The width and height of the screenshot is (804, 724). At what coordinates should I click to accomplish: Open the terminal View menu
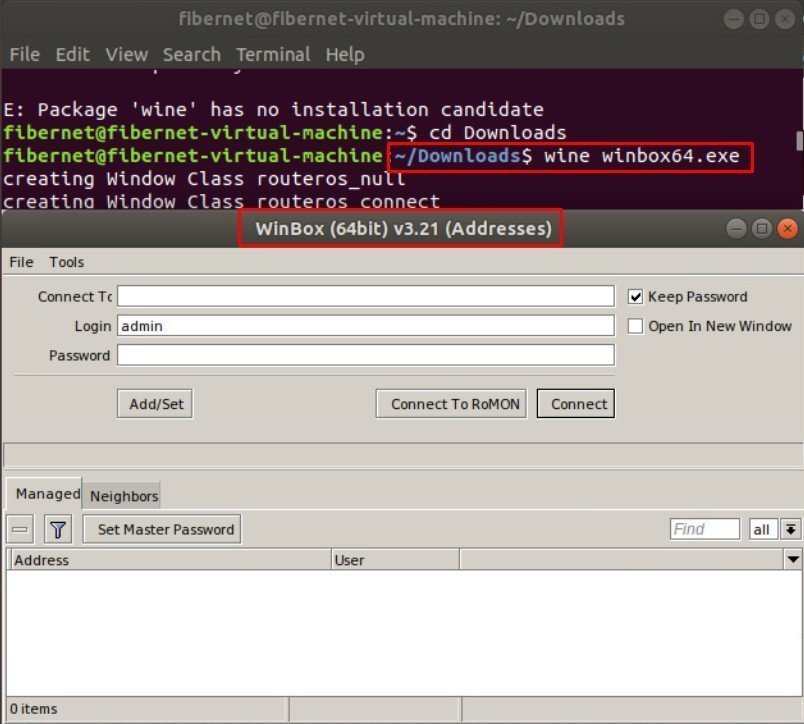[127, 54]
